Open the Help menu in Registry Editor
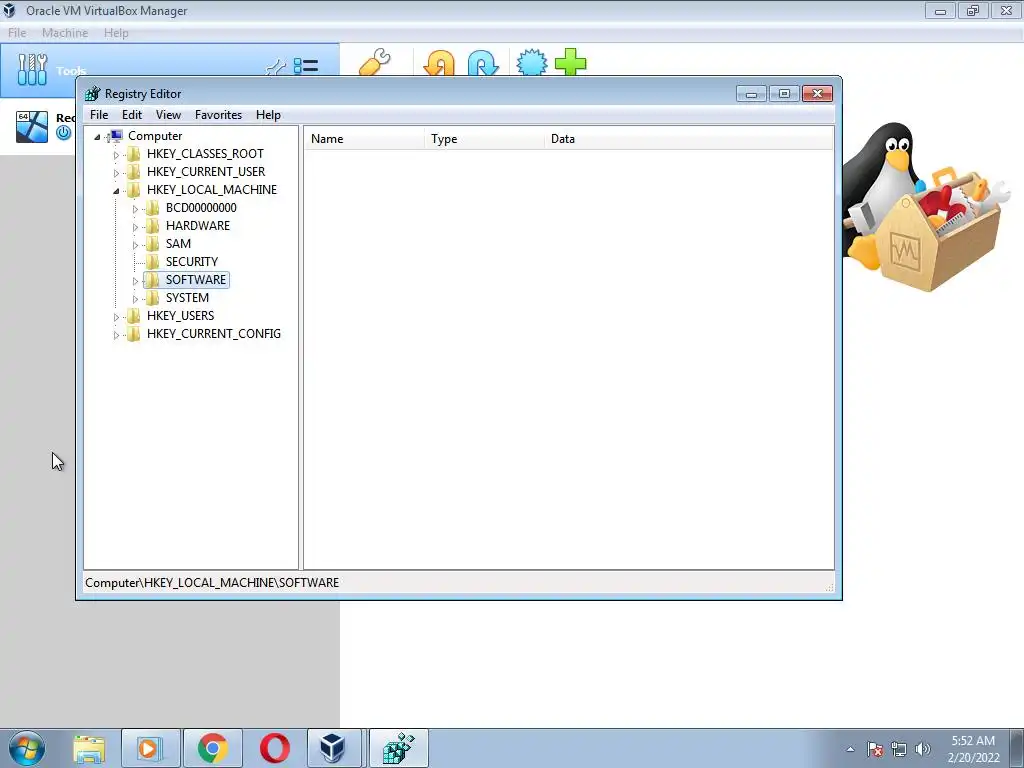 point(268,115)
